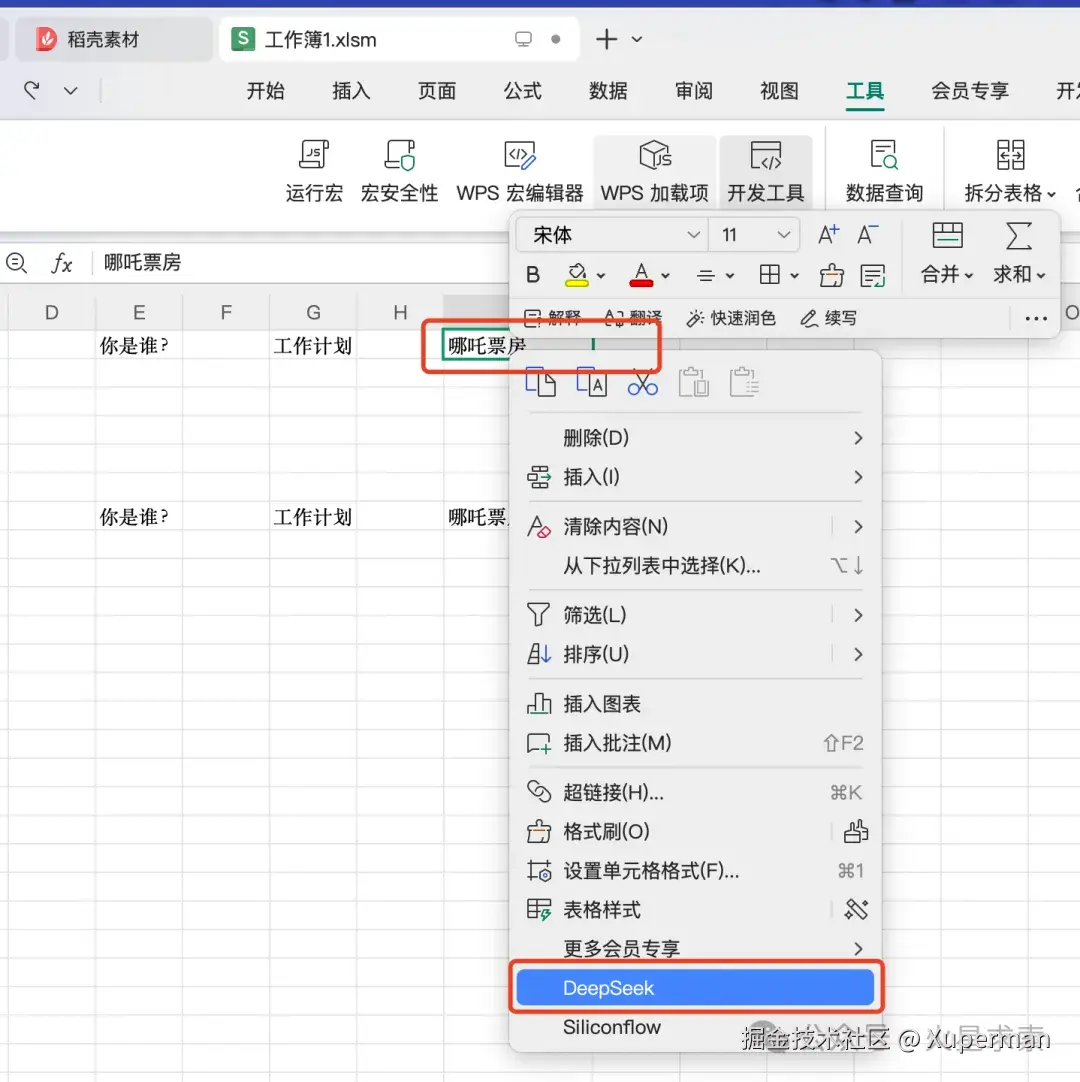The width and height of the screenshot is (1080, 1082).
Task: Open the more options ellipsis in mini toolbar
Action: click(x=1036, y=318)
